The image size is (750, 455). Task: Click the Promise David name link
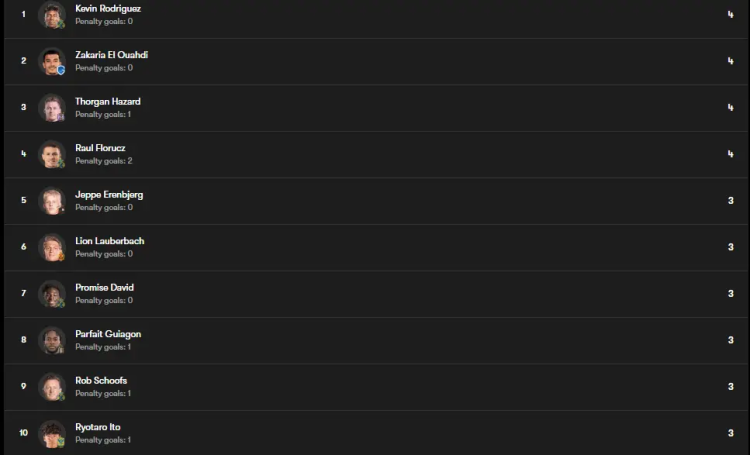click(x=104, y=288)
